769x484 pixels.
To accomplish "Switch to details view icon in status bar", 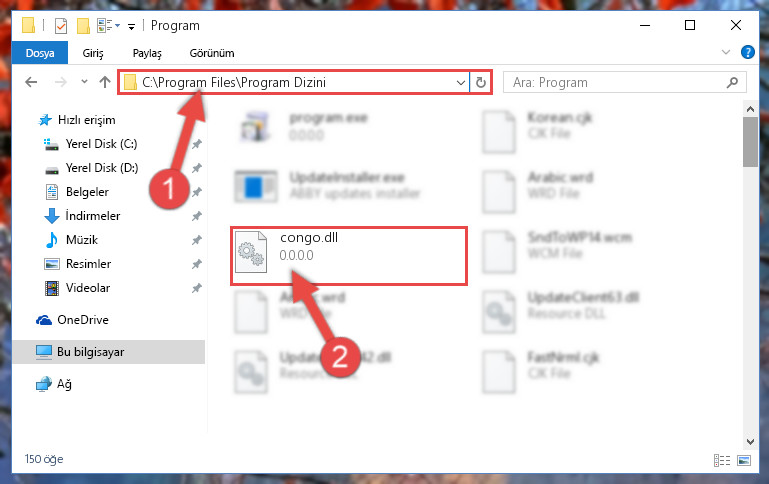I will pyautogui.click(x=721, y=460).
